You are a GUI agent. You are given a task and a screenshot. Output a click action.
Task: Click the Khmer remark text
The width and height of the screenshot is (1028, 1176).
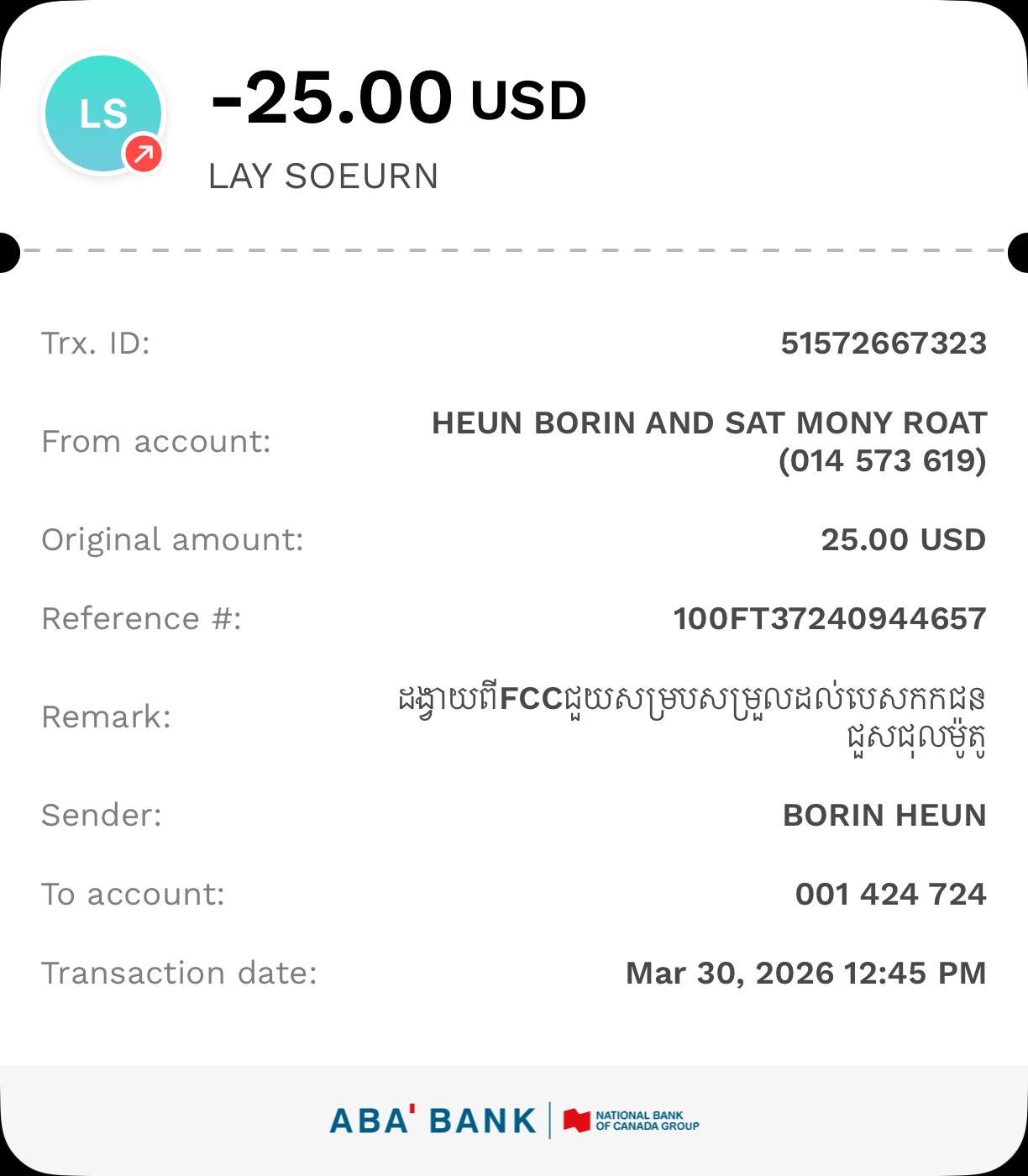point(690,717)
